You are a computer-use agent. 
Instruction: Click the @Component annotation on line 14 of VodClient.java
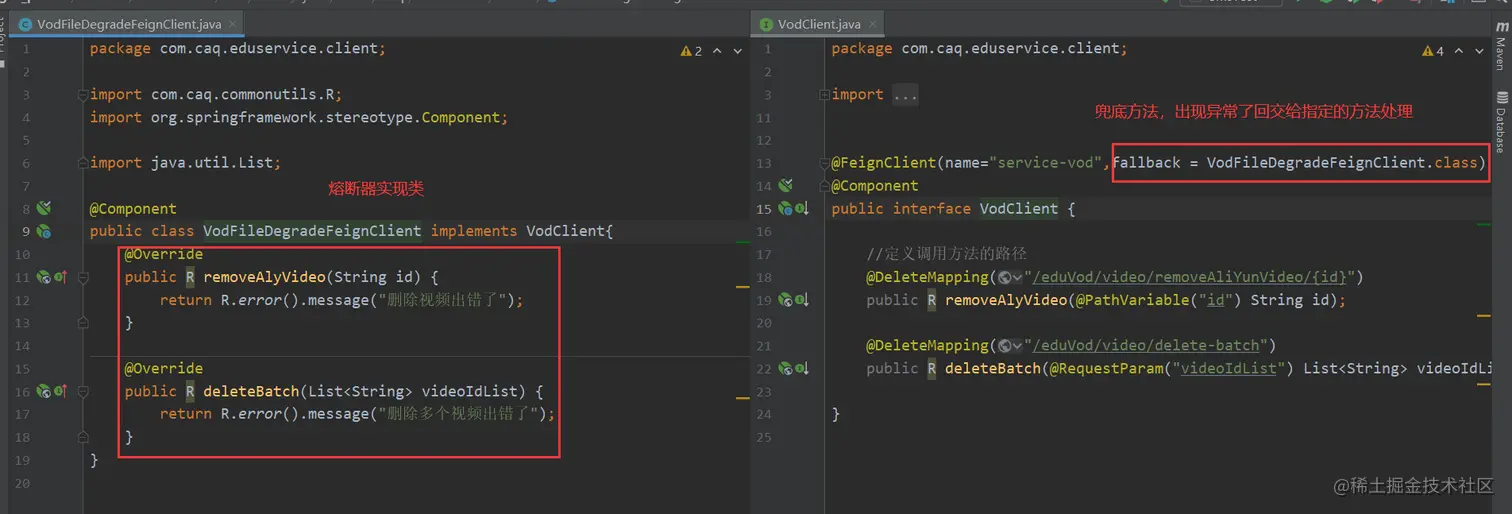click(x=875, y=186)
